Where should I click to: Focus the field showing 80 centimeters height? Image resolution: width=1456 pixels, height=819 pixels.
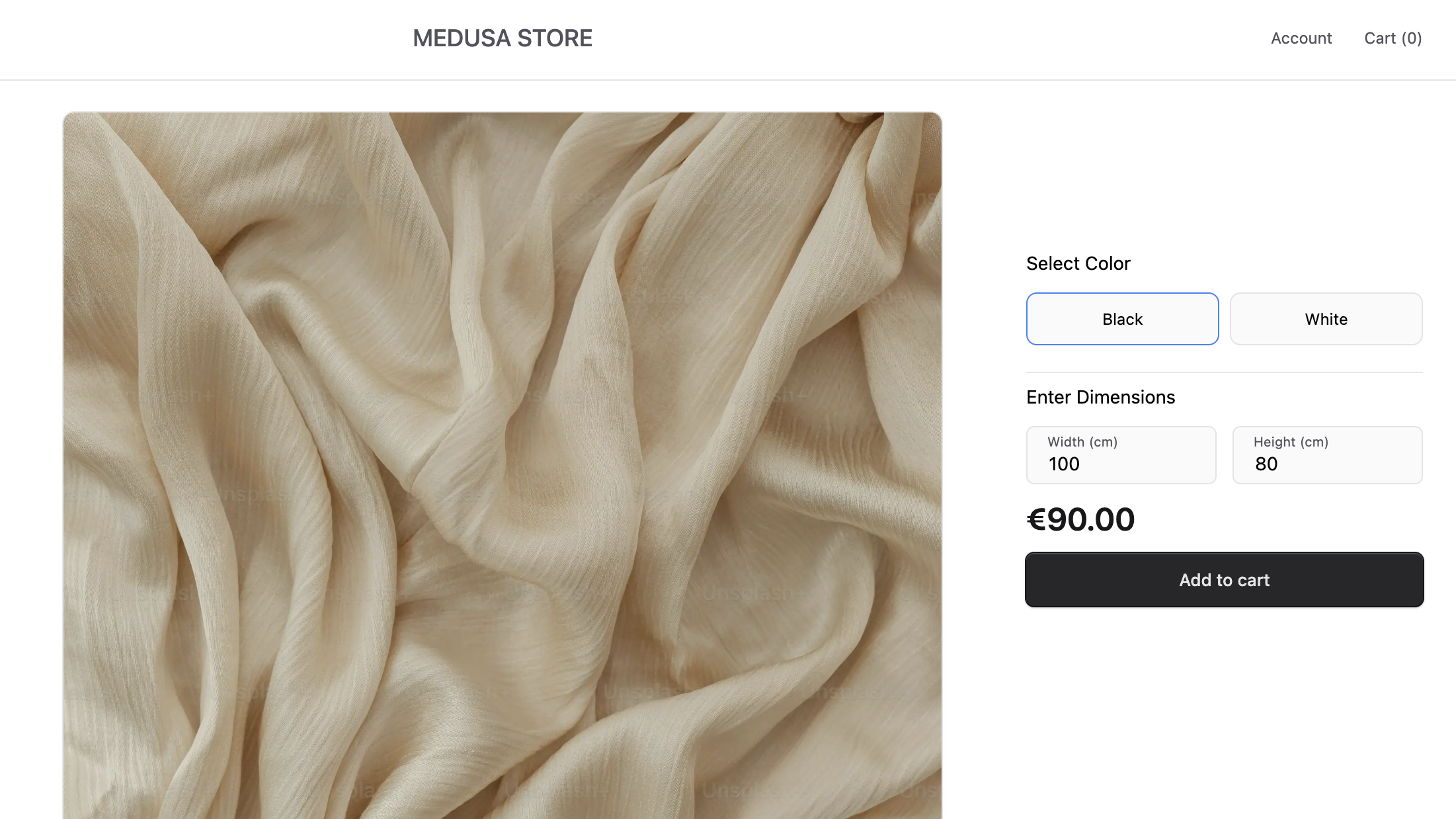1327,464
